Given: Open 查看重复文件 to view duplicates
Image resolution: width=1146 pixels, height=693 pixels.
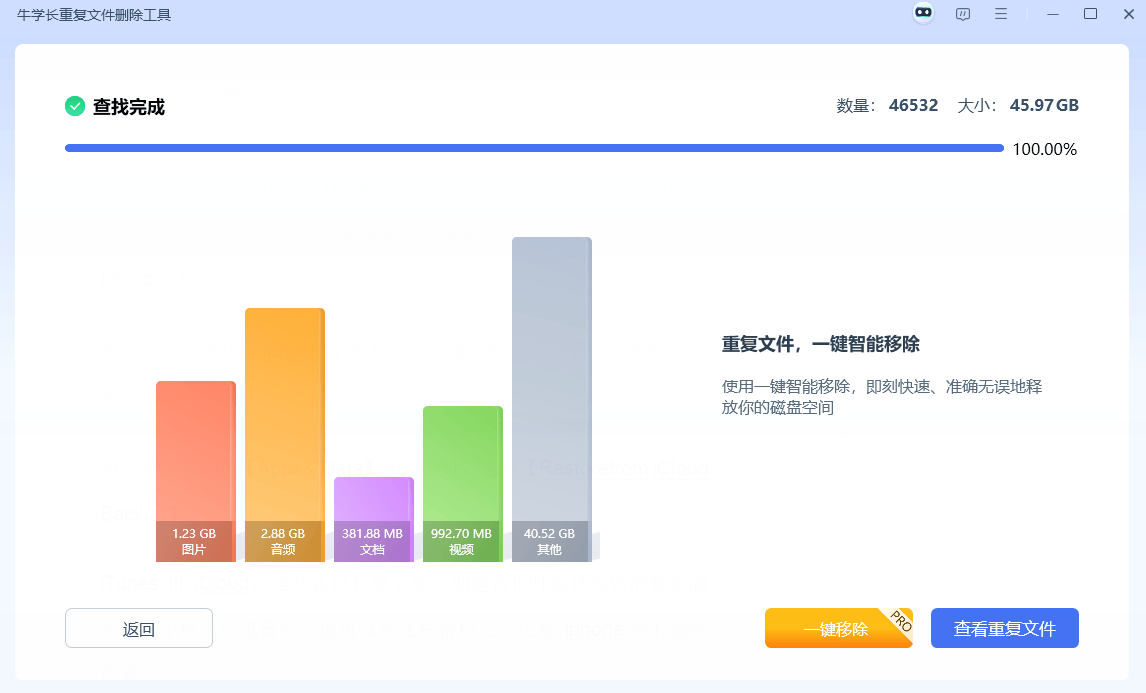Looking at the screenshot, I should tap(1004, 629).
